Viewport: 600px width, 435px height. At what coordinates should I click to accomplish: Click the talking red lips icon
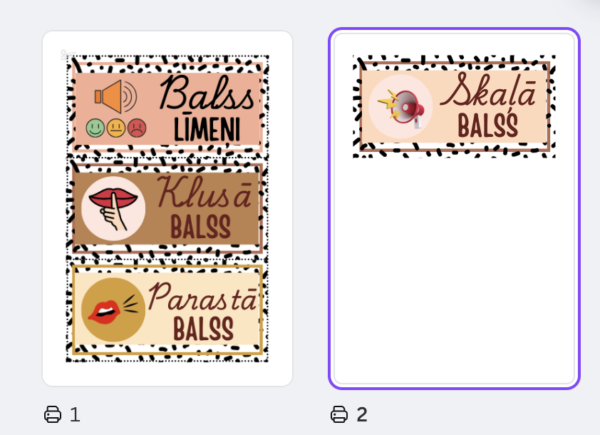click(113, 310)
